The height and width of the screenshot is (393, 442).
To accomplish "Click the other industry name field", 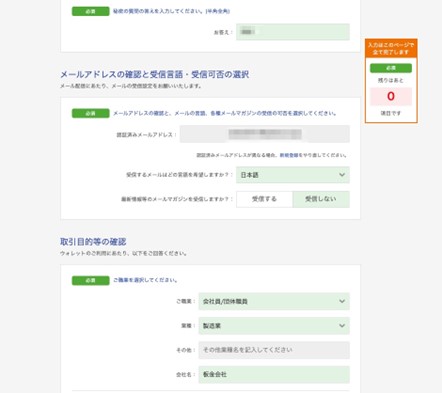I will click(x=274, y=350).
